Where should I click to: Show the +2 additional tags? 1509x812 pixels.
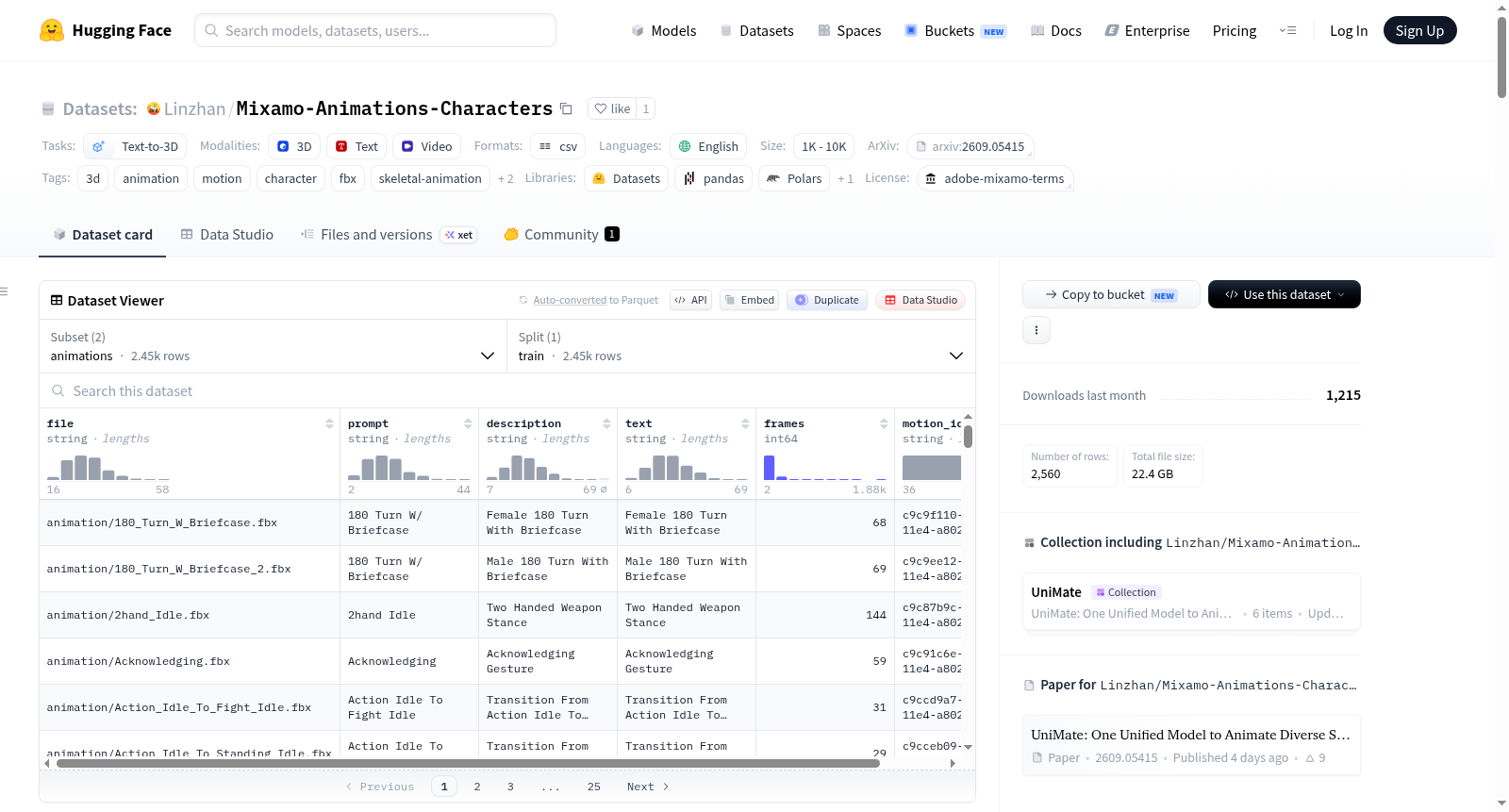point(506,178)
